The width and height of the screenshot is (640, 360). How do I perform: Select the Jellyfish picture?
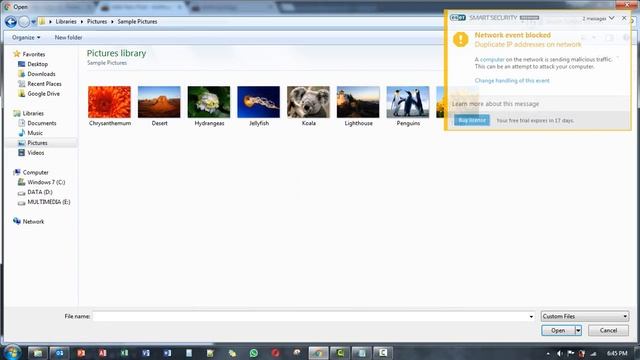point(259,106)
